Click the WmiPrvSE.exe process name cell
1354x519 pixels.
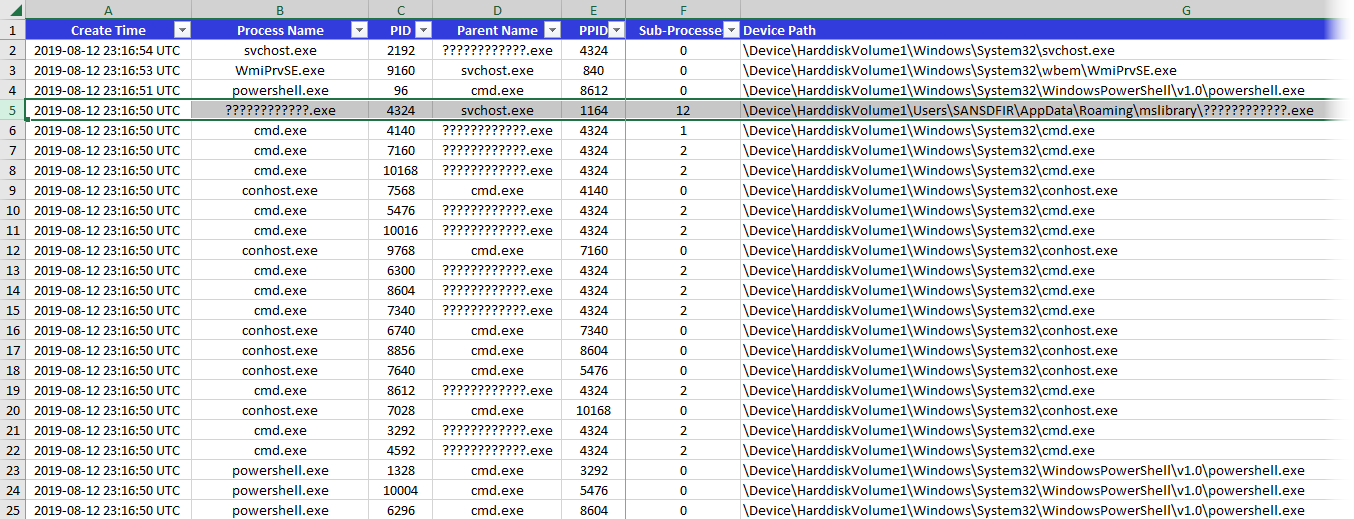coord(280,70)
